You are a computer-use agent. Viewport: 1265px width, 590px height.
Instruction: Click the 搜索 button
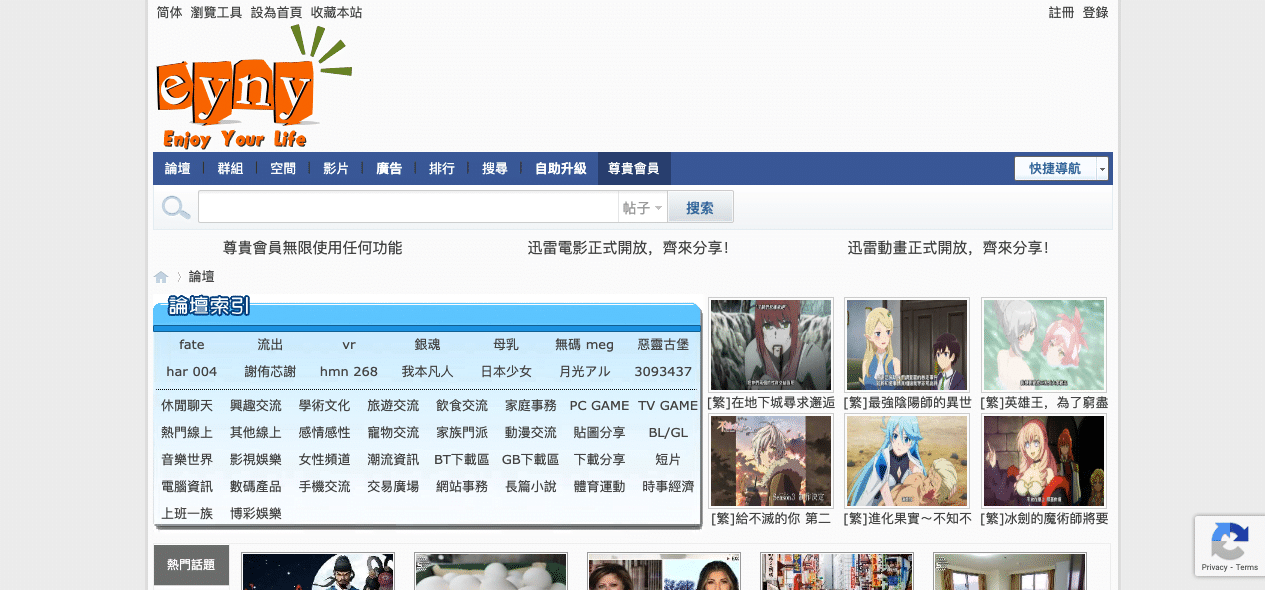[x=700, y=208]
